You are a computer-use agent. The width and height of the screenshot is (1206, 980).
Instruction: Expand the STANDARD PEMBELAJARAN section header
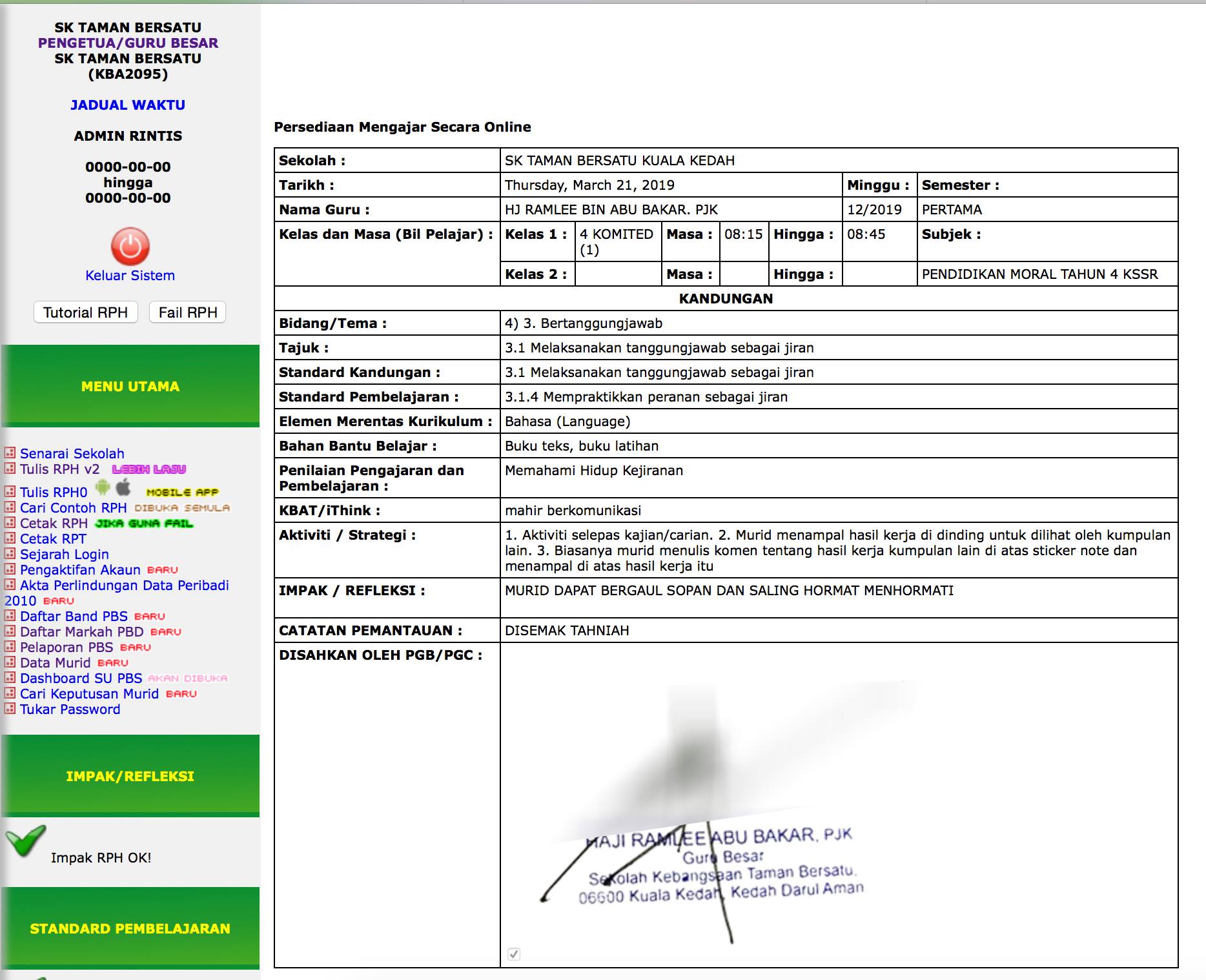tap(130, 928)
